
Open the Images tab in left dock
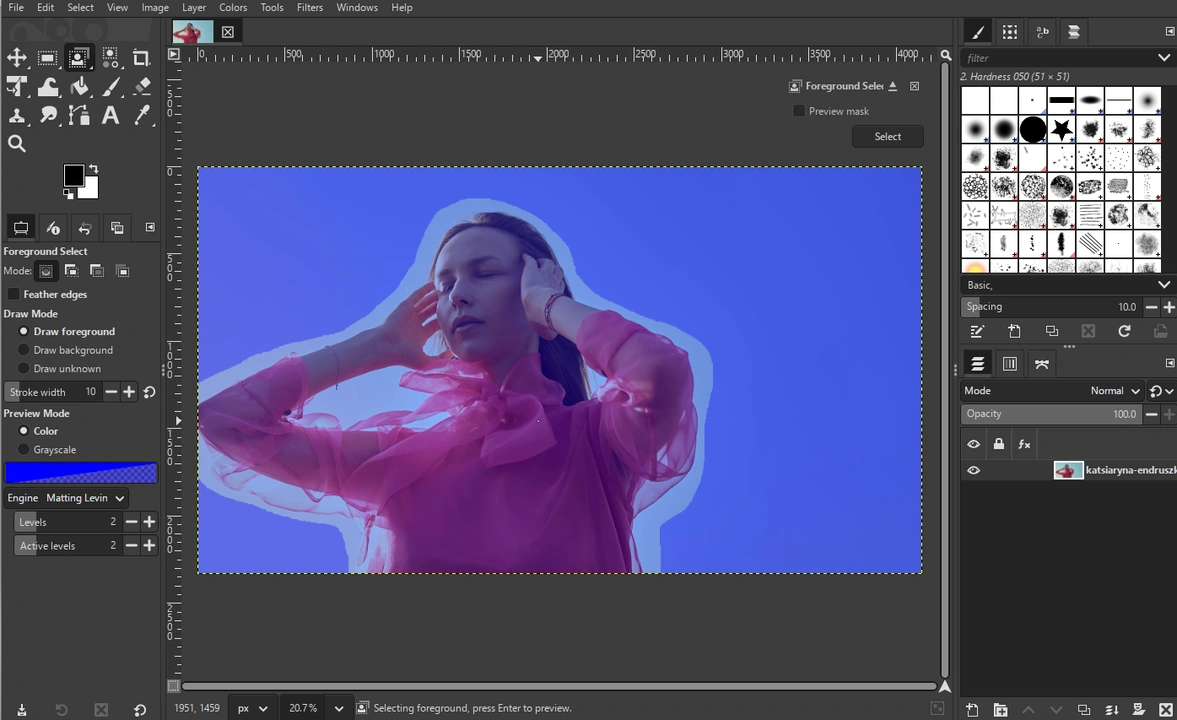pos(117,227)
